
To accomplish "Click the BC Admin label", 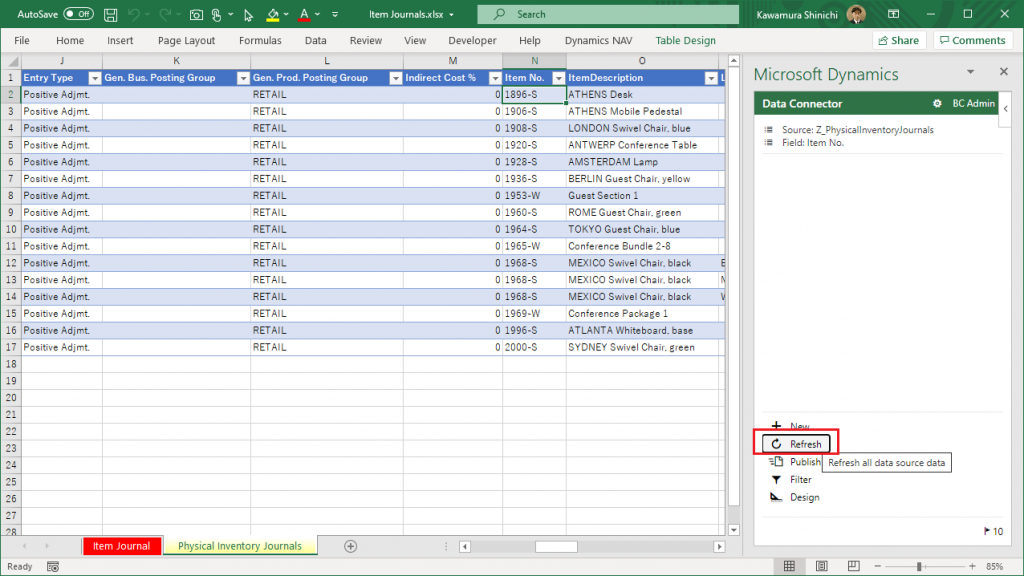I will pos(973,104).
